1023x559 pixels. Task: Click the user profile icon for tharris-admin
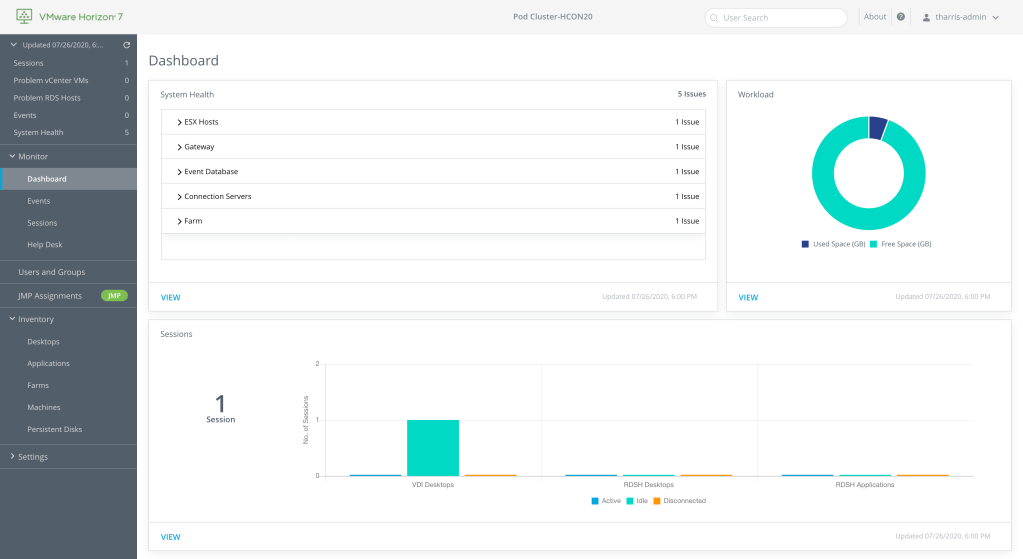click(927, 17)
